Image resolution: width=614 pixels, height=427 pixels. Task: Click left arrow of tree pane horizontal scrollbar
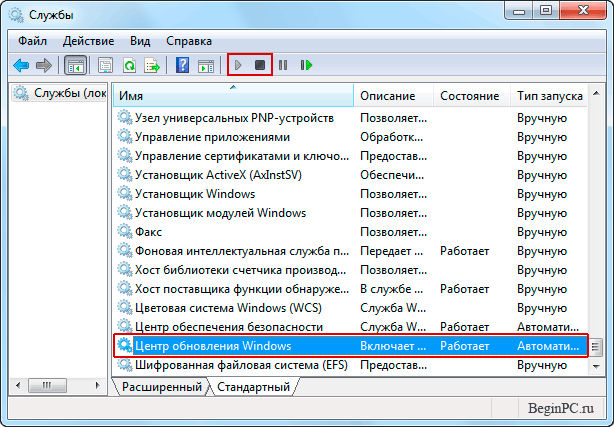(x=18, y=385)
